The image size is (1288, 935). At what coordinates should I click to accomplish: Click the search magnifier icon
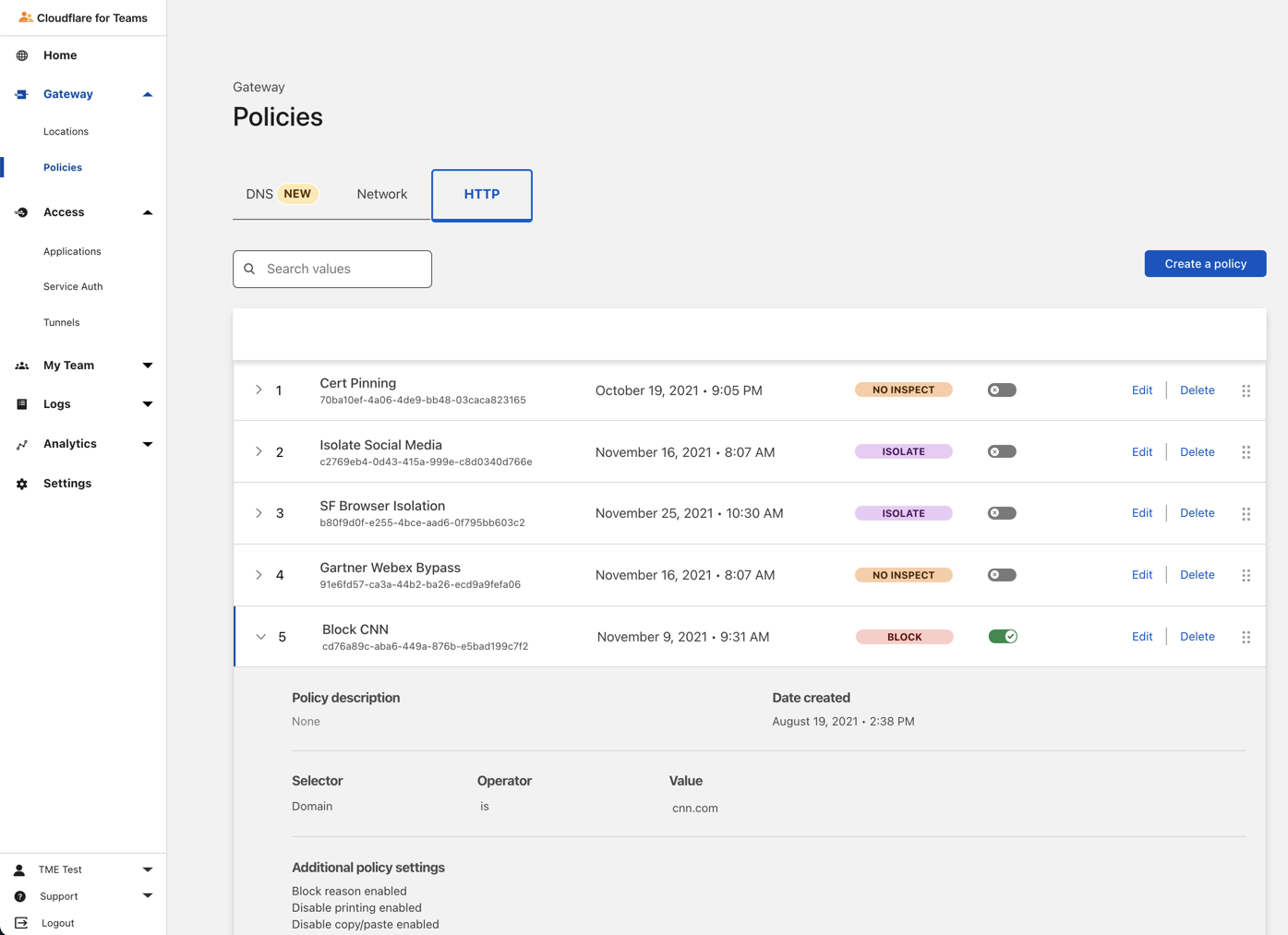(249, 269)
